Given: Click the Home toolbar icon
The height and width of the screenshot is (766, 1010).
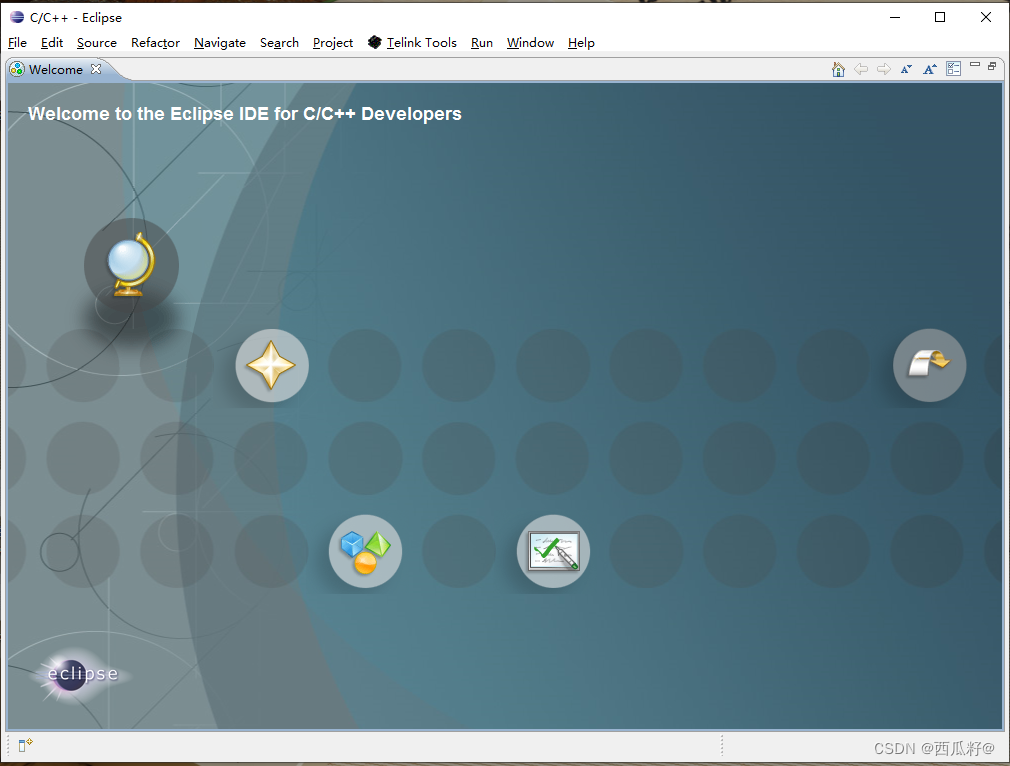Looking at the screenshot, I should click(838, 69).
